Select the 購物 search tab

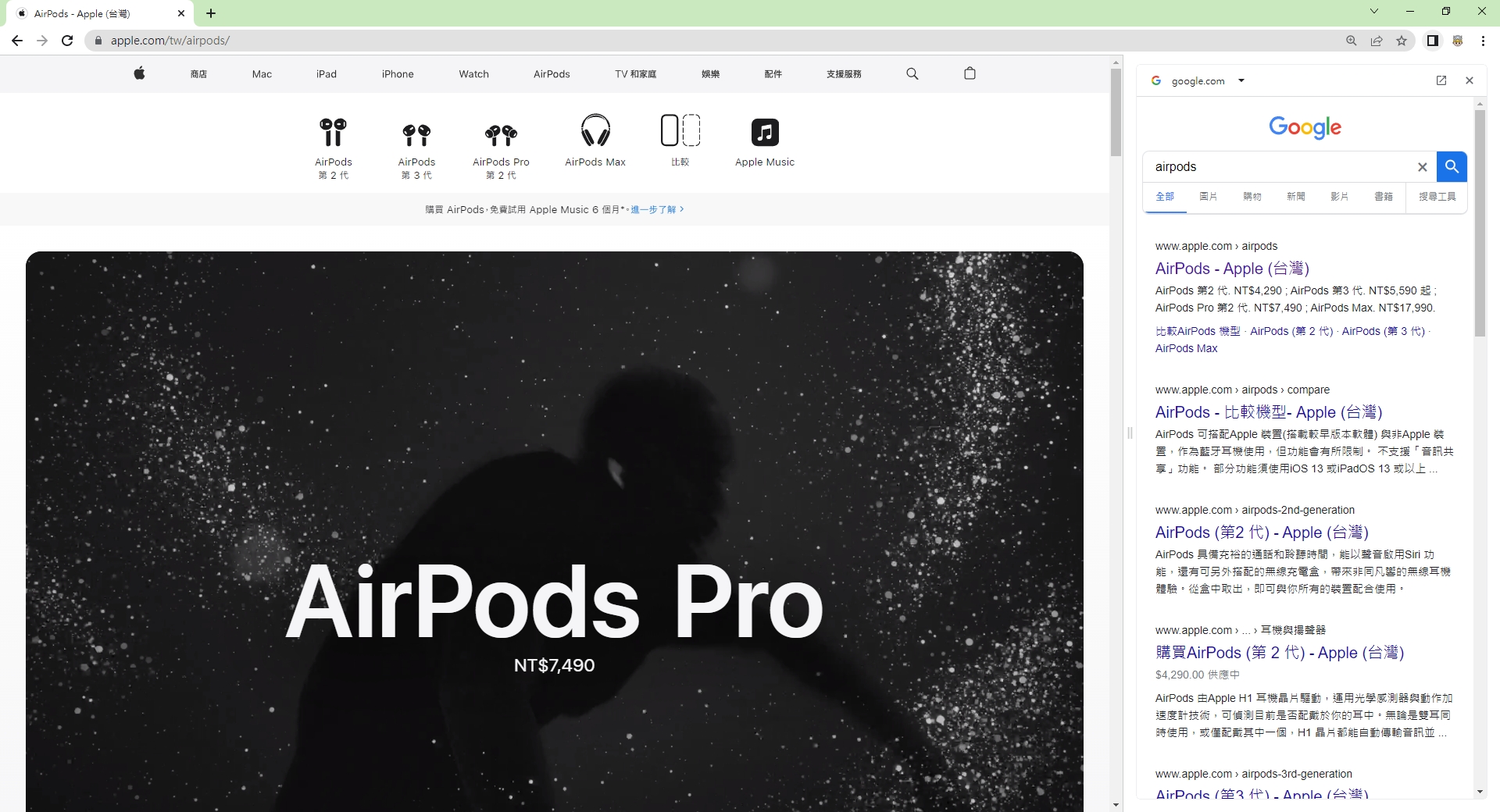click(1252, 197)
